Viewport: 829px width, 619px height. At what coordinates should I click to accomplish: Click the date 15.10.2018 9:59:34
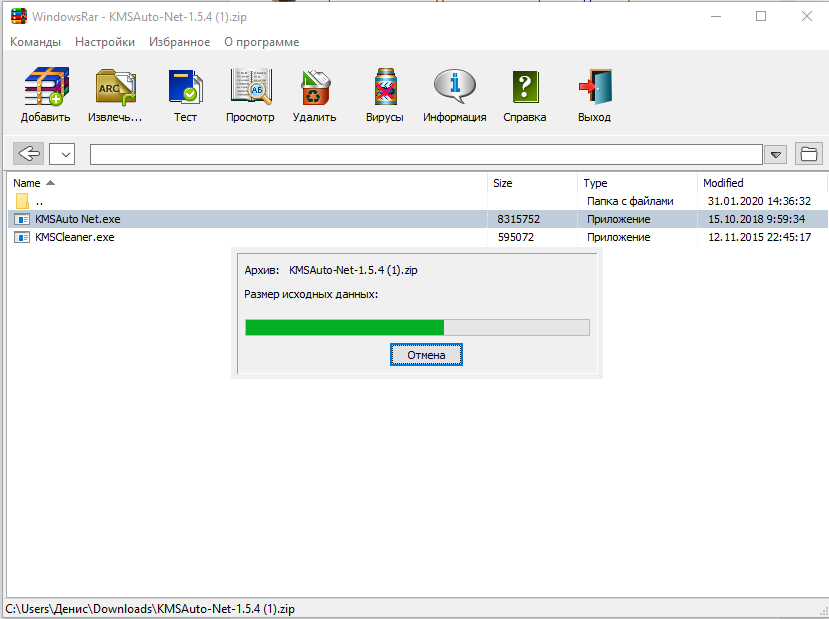coord(757,219)
